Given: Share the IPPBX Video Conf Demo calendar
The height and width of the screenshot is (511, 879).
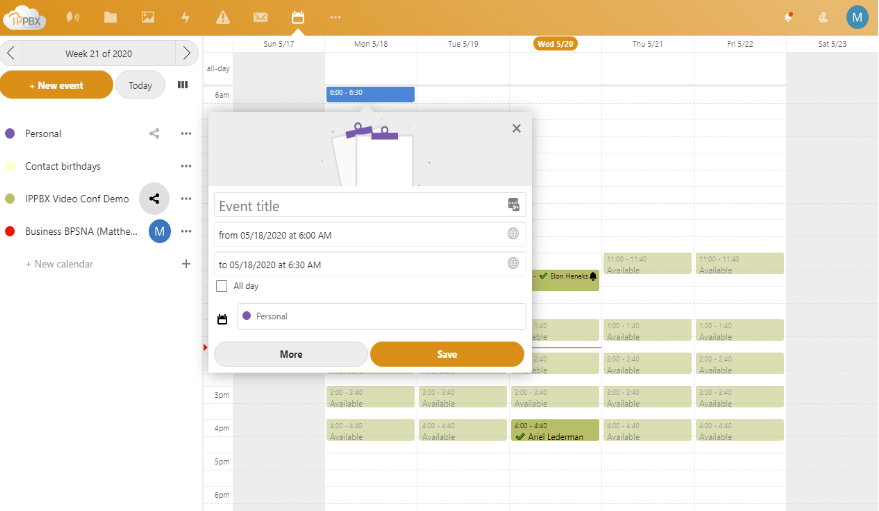Looking at the screenshot, I should (154, 199).
